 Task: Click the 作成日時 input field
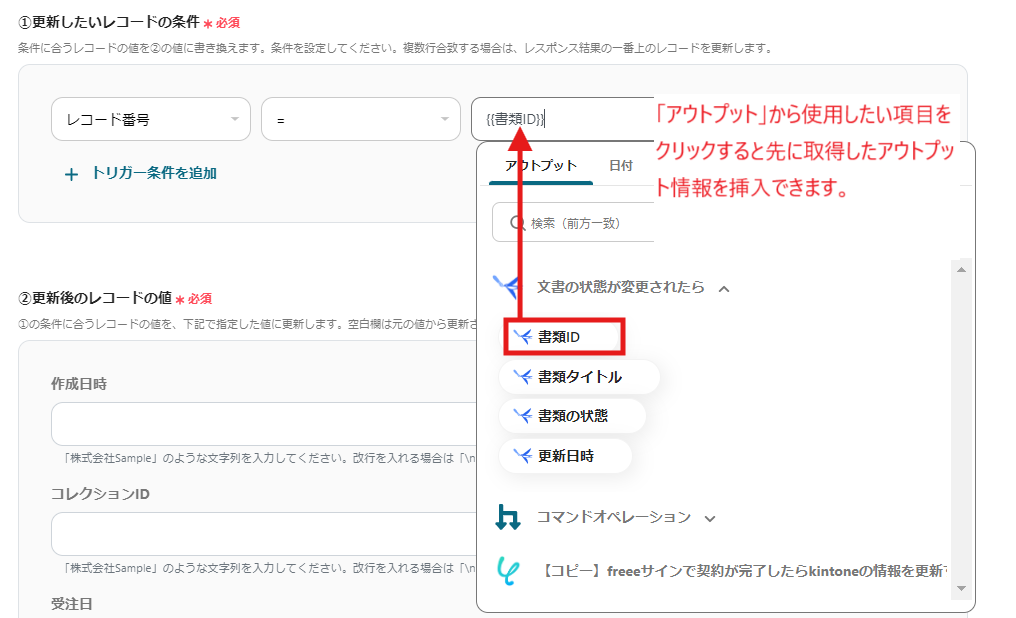tap(260, 424)
